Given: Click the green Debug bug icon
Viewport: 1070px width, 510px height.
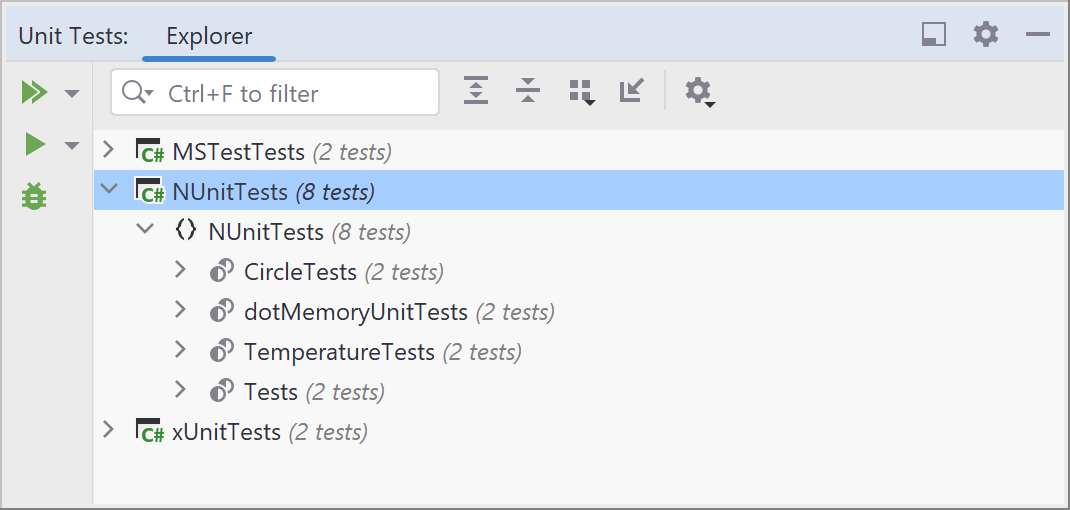Looking at the screenshot, I should point(34,197).
